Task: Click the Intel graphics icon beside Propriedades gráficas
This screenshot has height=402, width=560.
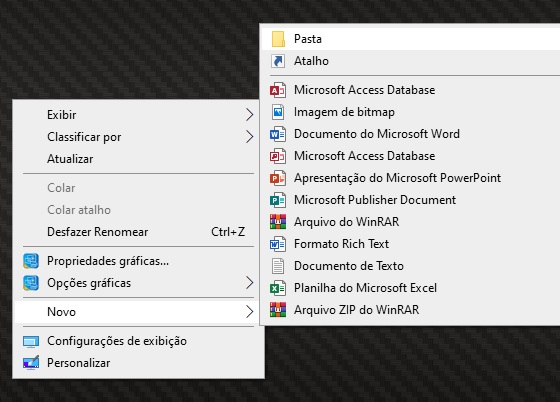Action: pyautogui.click(x=31, y=261)
